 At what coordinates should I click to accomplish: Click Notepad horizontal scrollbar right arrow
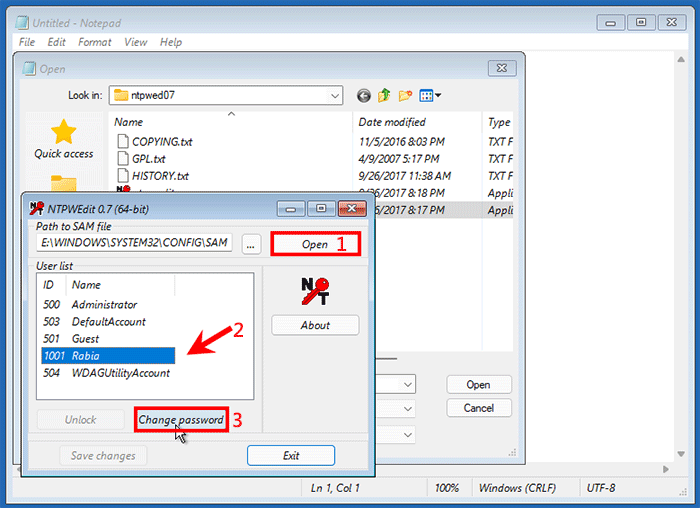coord(666,469)
